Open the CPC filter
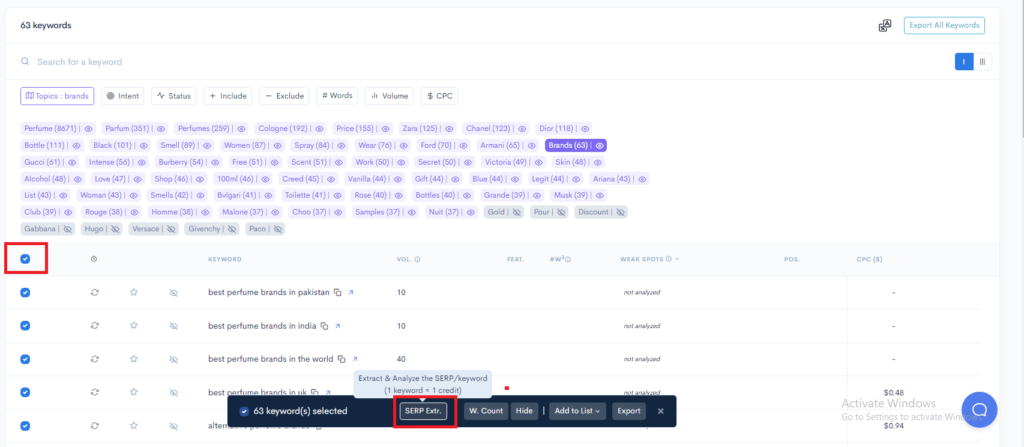This screenshot has width=1024, height=447. tap(439, 96)
